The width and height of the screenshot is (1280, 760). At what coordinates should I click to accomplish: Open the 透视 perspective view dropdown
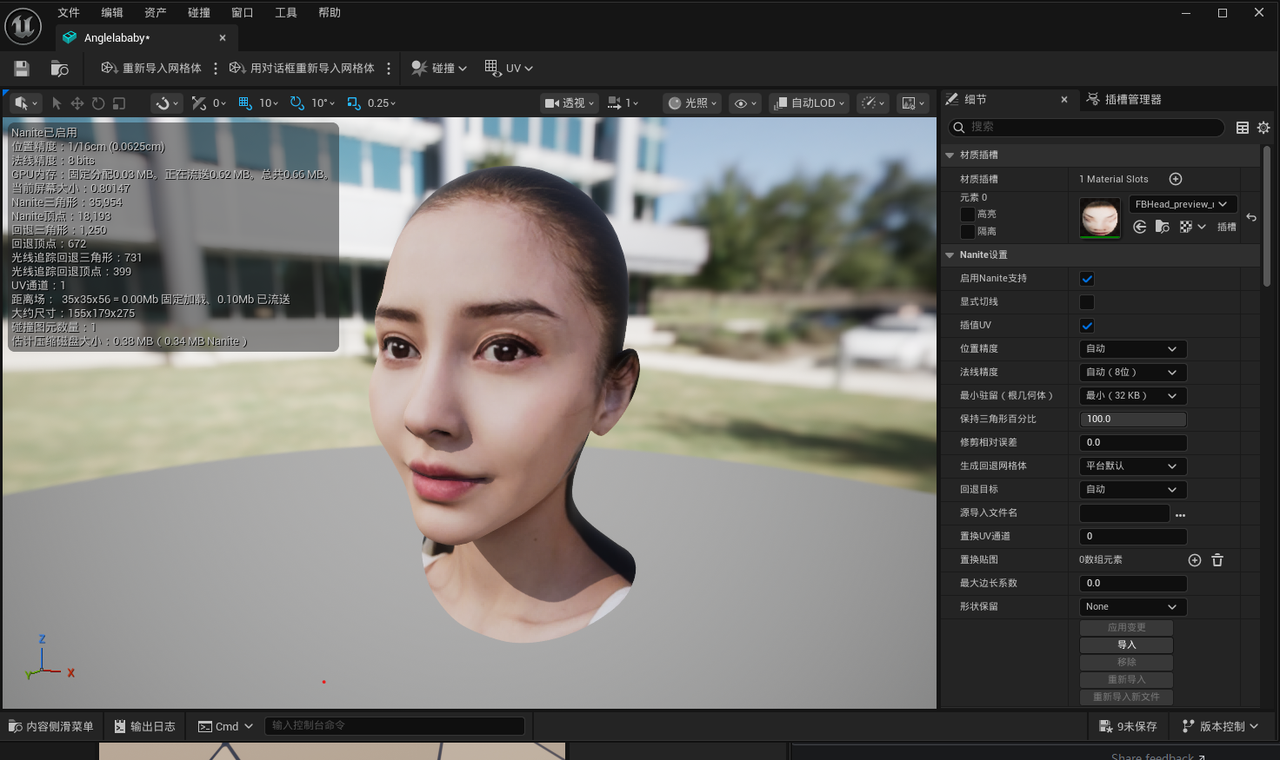pos(569,103)
